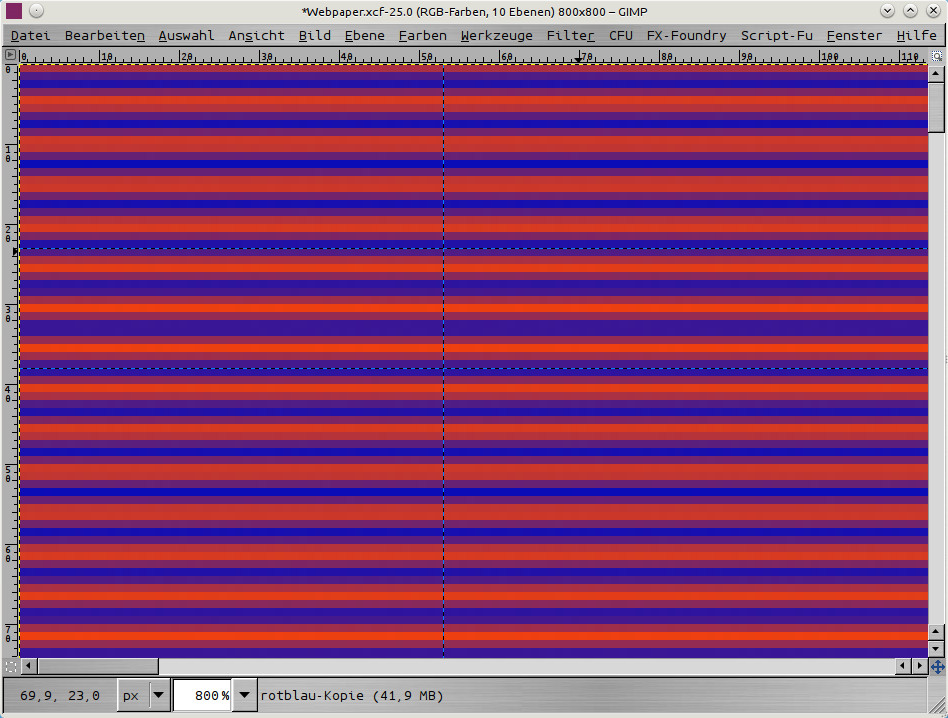Open the Script-Fu menu
948x718 pixels.
[776, 35]
